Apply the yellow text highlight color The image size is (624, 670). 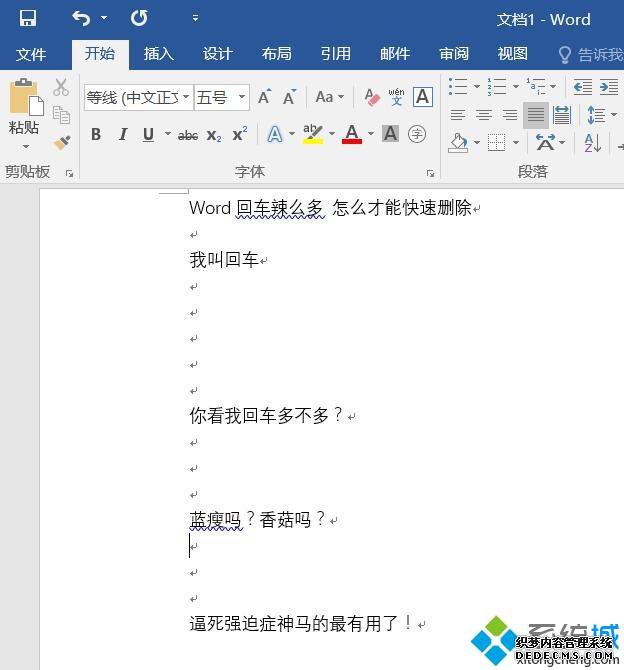click(313, 134)
